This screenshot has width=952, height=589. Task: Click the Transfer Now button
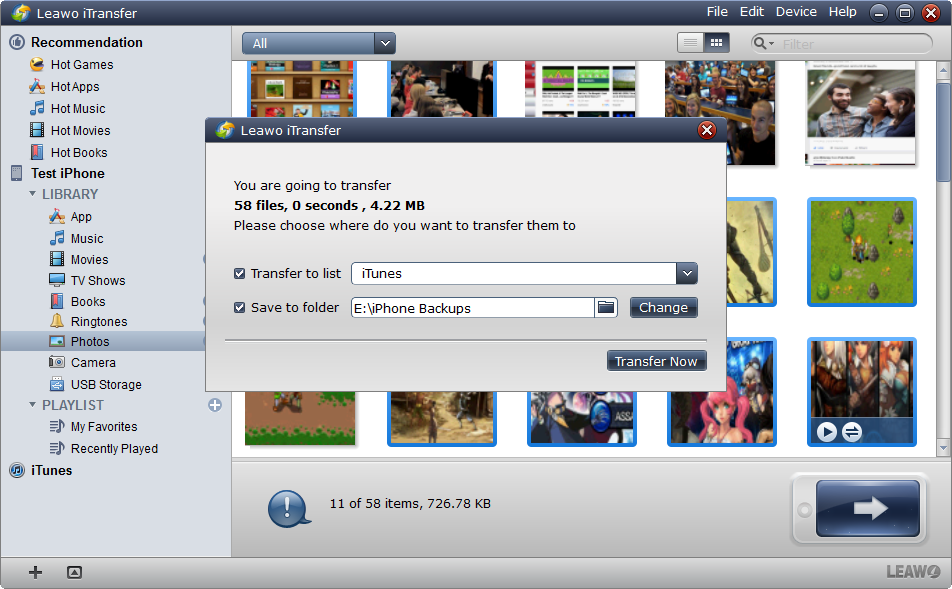656,361
